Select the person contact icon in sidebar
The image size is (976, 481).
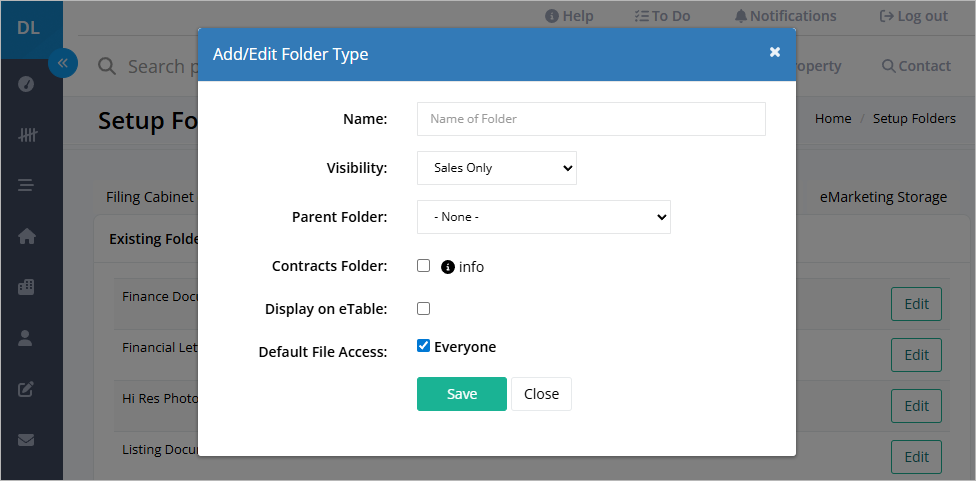pos(26,338)
